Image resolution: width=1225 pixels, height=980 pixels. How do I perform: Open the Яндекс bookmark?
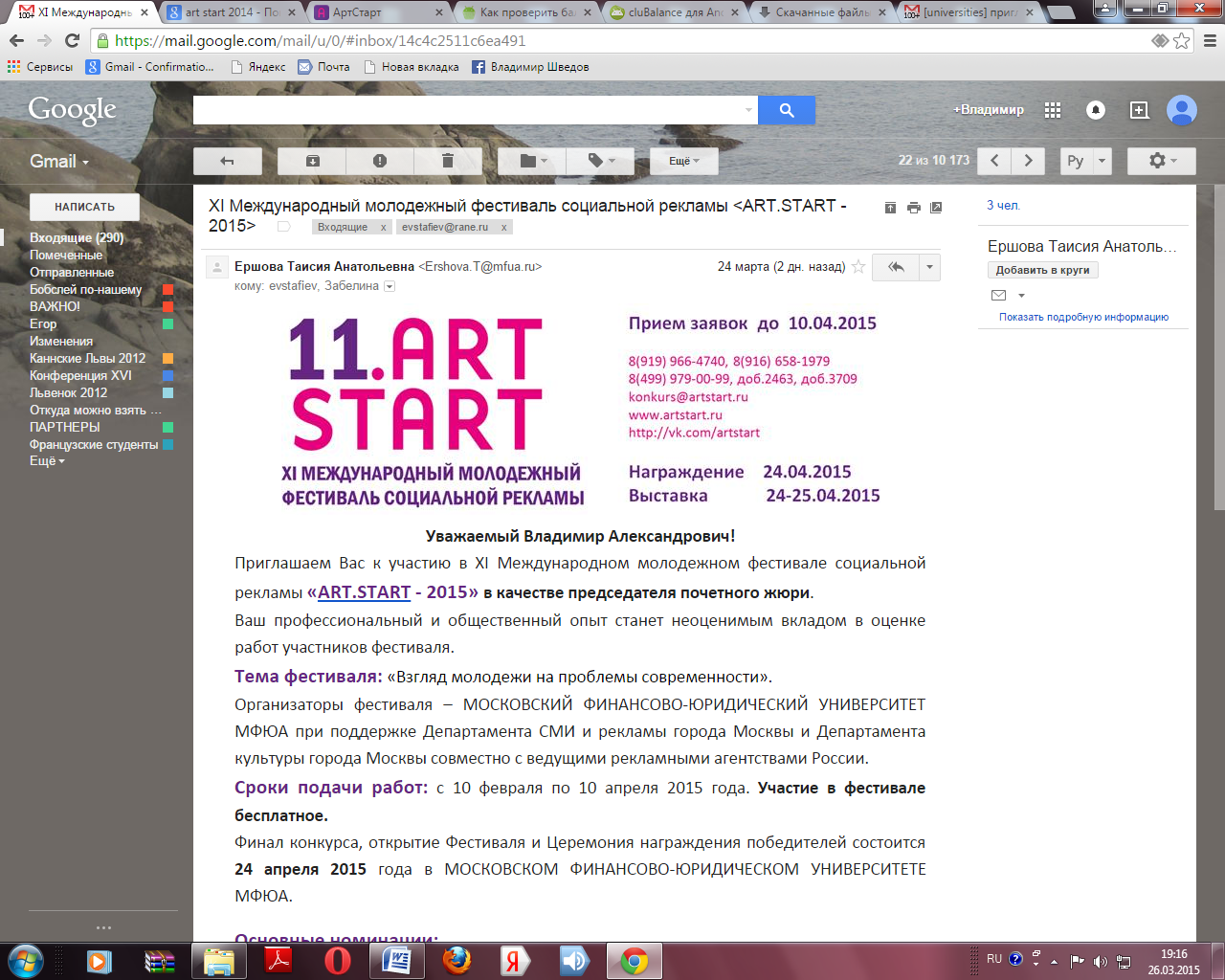click(x=258, y=67)
